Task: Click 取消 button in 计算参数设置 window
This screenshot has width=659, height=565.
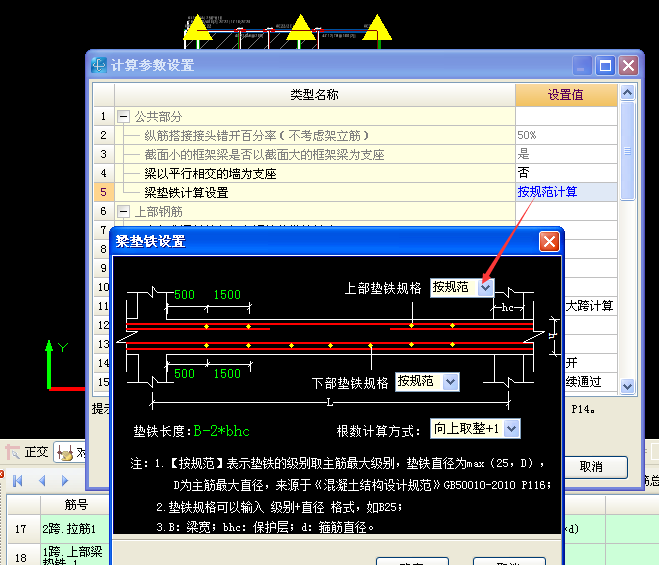Action: tap(593, 467)
